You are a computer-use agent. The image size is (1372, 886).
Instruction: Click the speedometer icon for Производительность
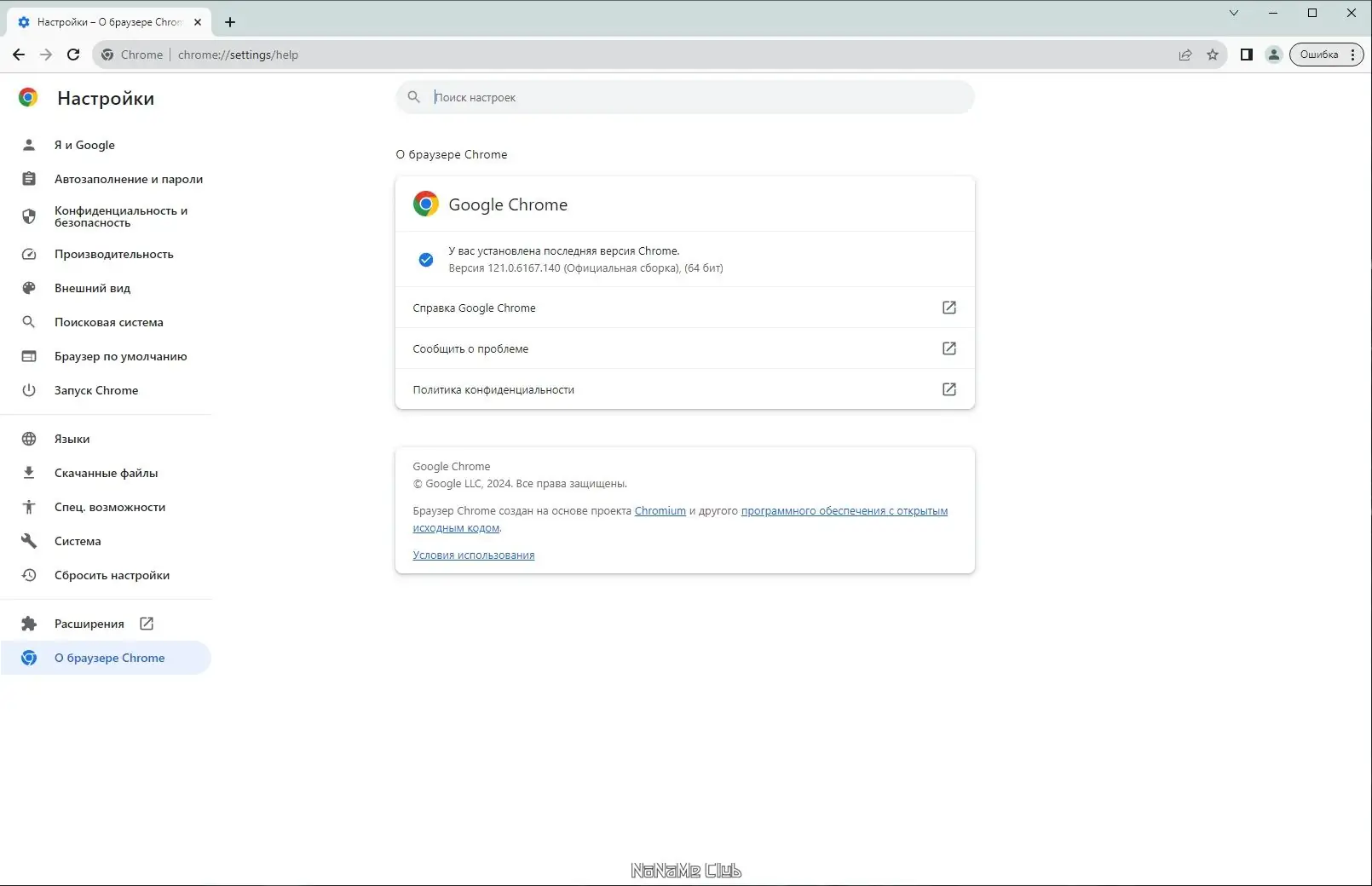pyautogui.click(x=29, y=254)
